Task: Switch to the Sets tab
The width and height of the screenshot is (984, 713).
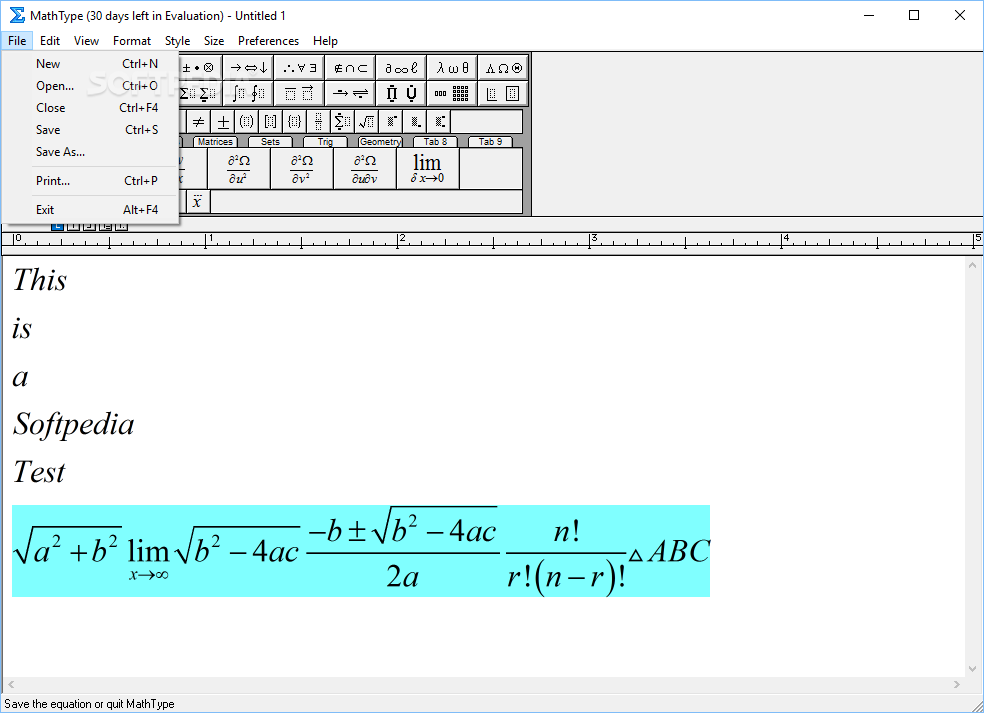Action: pyautogui.click(x=270, y=142)
